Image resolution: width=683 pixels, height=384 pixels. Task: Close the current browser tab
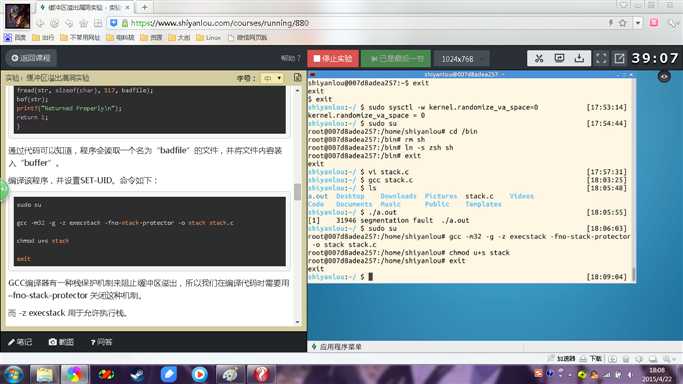[127, 7]
